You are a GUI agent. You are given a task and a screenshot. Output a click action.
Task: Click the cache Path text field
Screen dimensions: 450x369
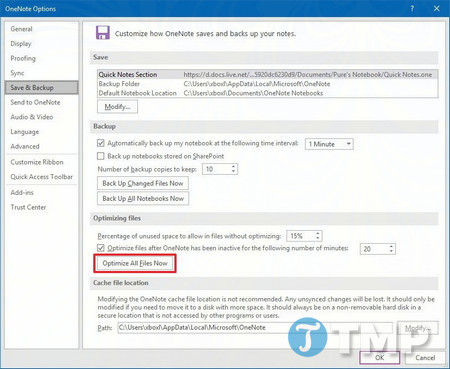(255, 328)
